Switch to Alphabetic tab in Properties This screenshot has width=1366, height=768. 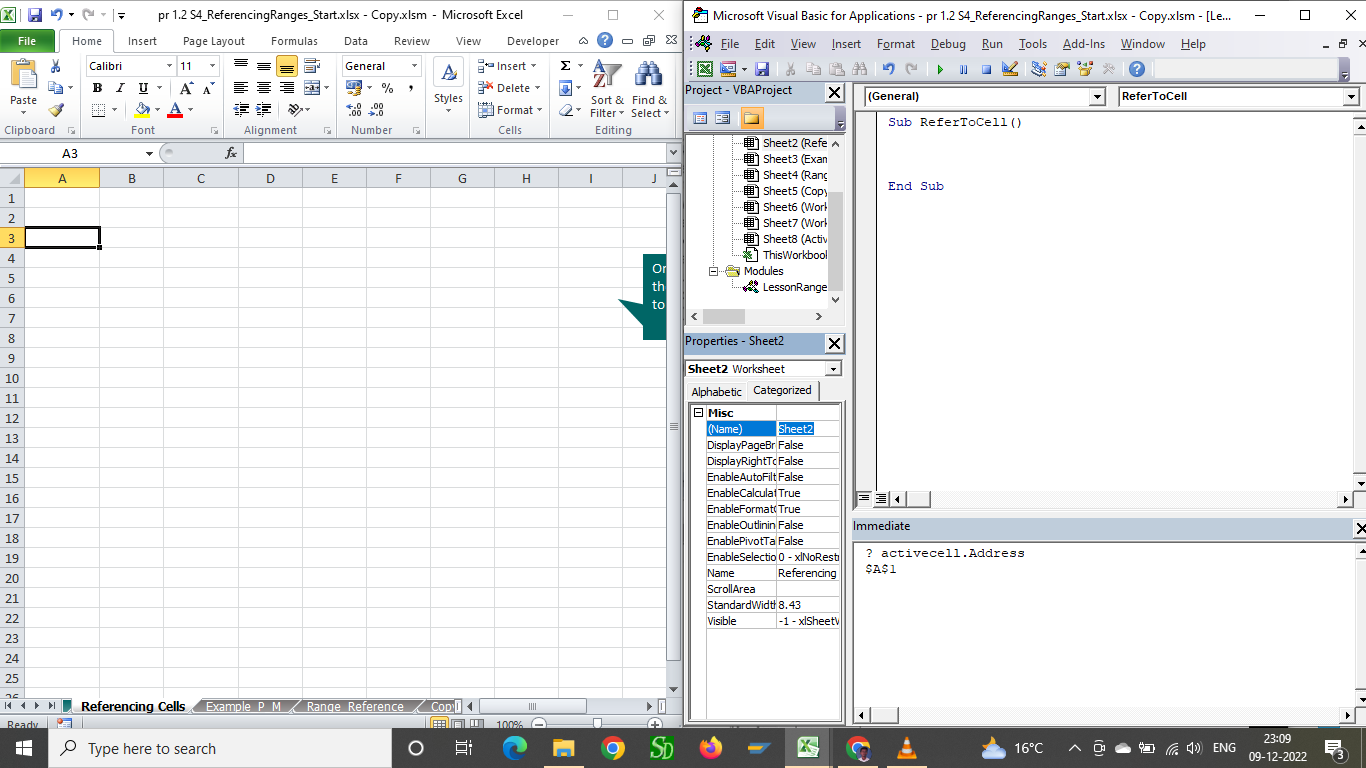coord(716,391)
